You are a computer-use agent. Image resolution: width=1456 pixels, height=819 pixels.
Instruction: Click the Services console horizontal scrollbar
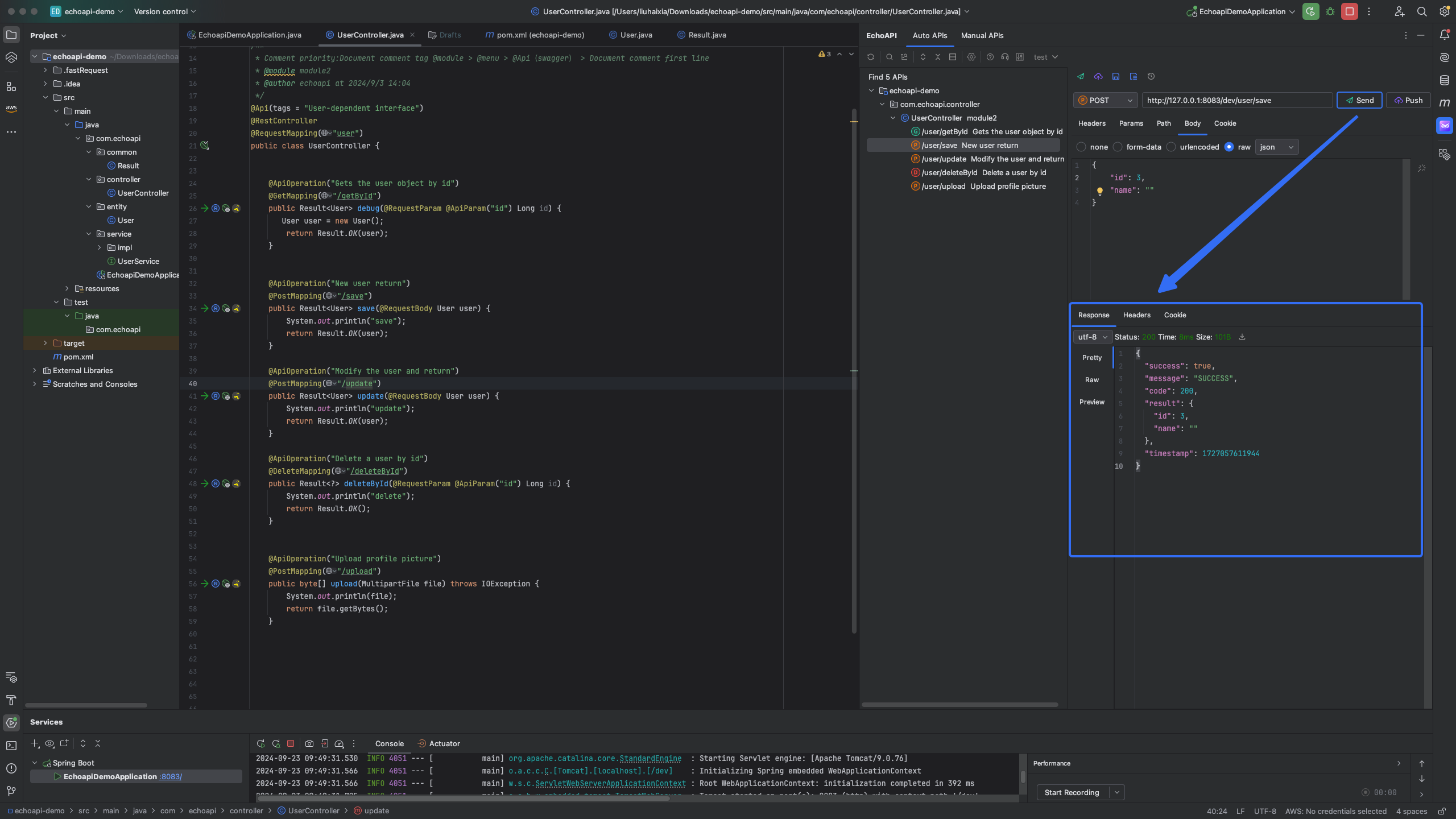(x=464, y=798)
